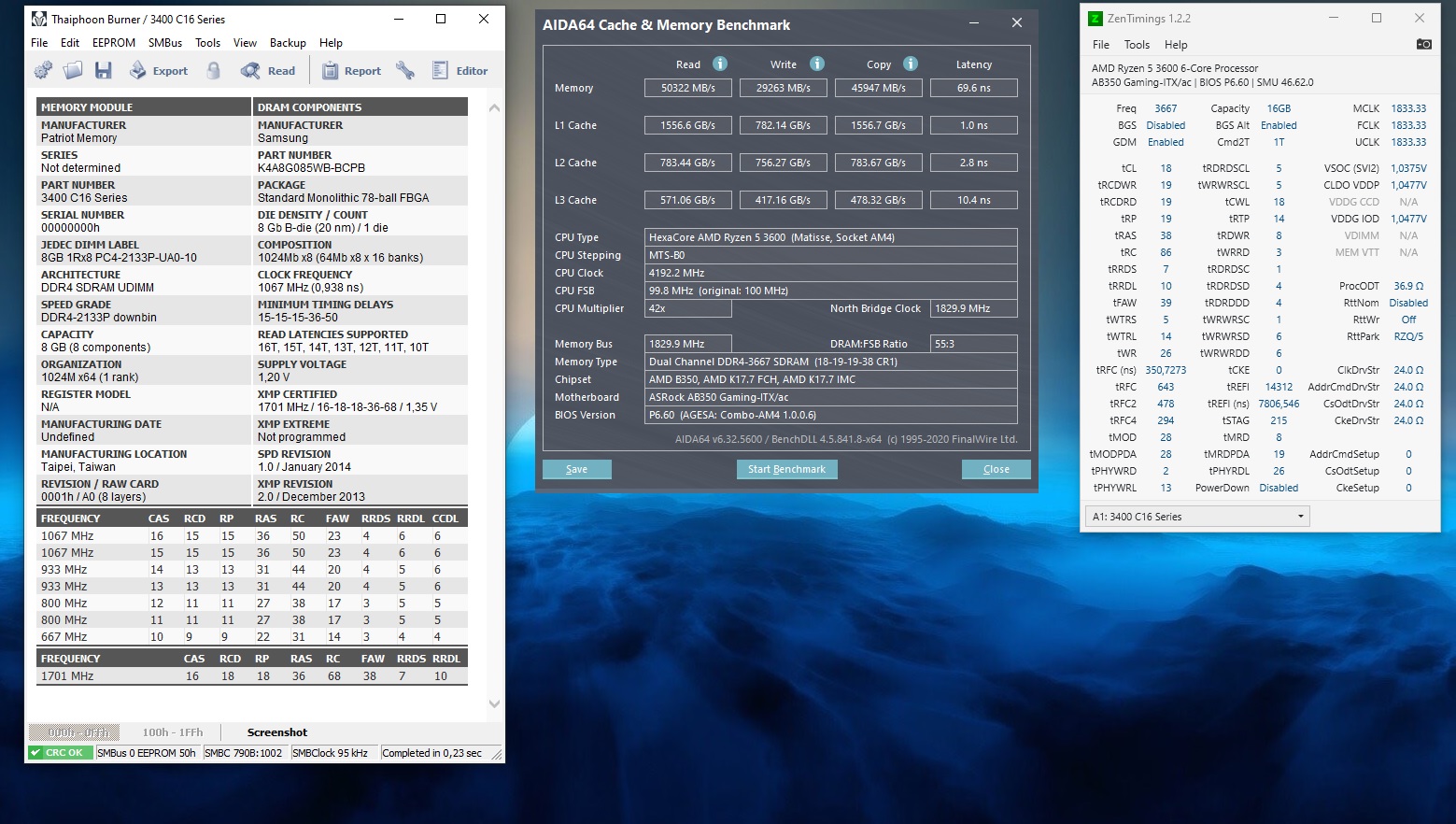Viewport: 1456px width, 824px height.
Task: Click the CPU Clock field 4192.2 MHz
Action: [x=831, y=273]
